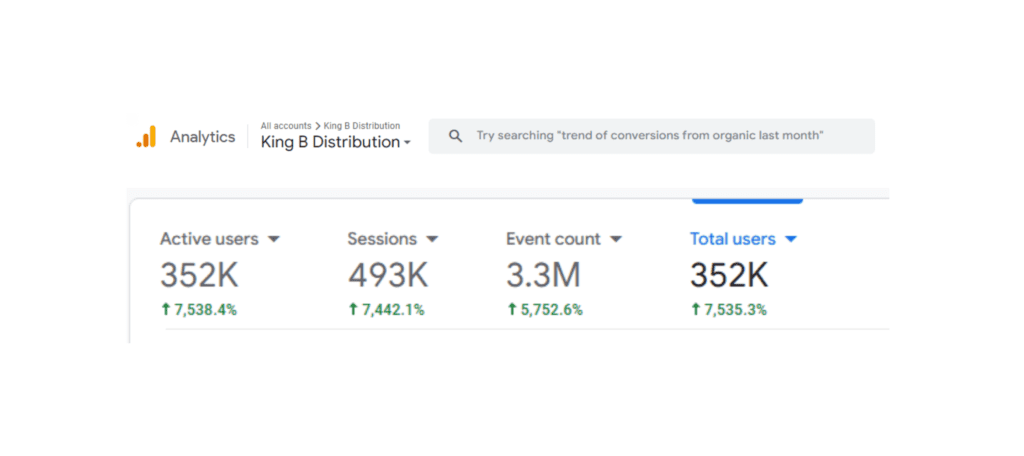Go to All accounts breadcrumb link
Viewport: 1024px width, 456px height.
click(286, 126)
